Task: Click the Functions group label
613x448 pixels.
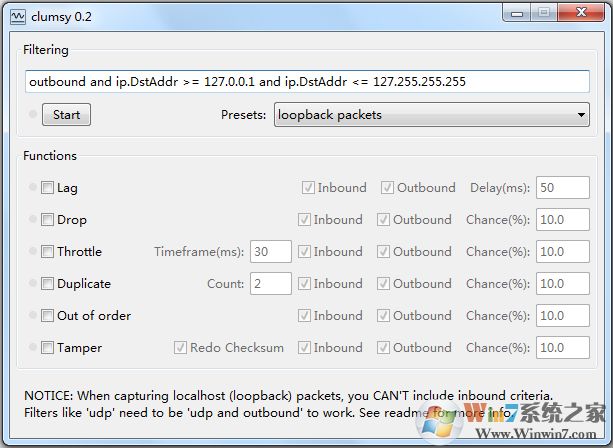Action: click(50, 156)
